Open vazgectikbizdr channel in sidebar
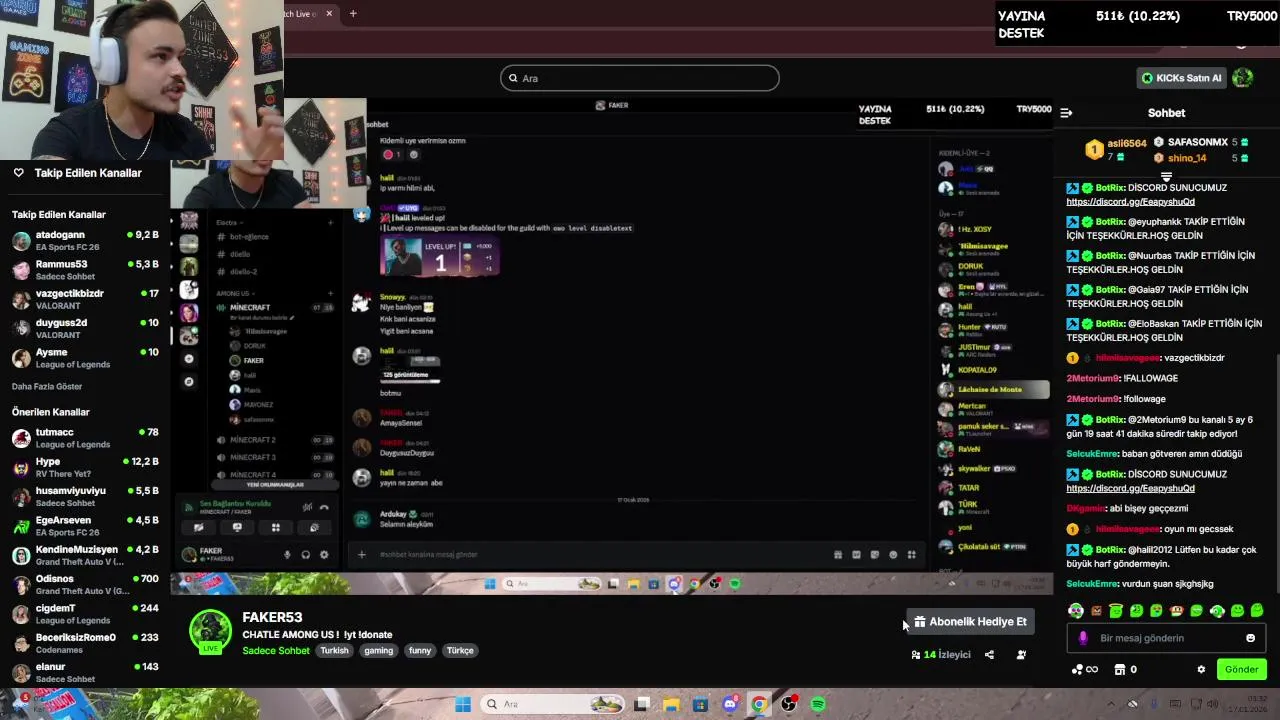The image size is (1280, 720). (x=85, y=299)
